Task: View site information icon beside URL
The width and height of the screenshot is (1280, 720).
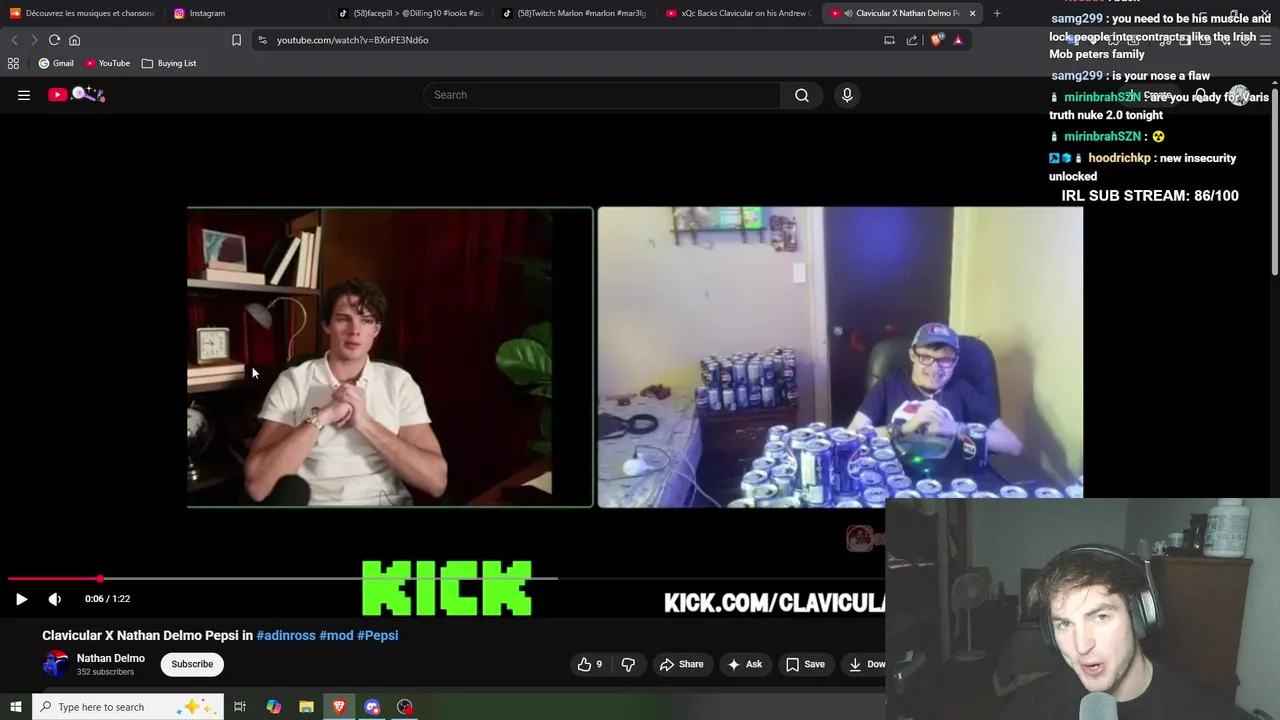Action: click(x=262, y=40)
